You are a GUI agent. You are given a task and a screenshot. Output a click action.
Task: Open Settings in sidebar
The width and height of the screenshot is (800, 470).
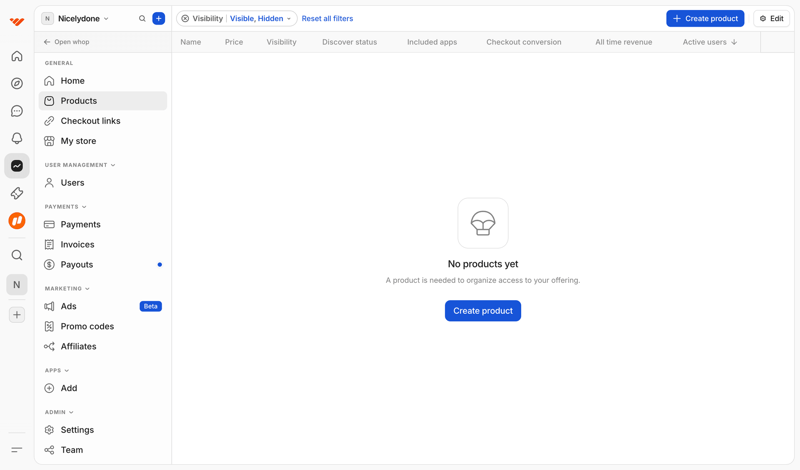tap(103, 430)
